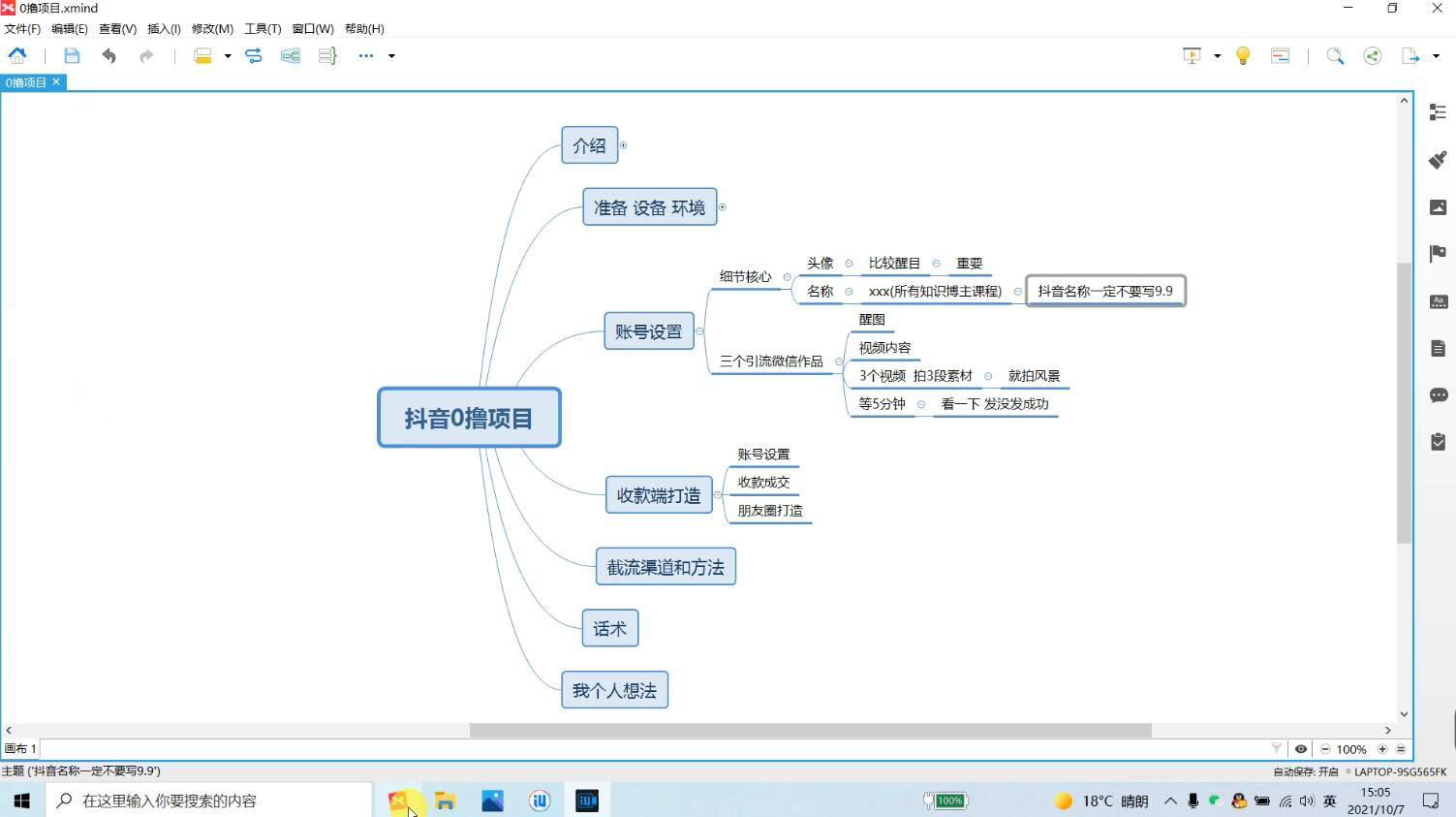Open the Markers panel with the flag icon

pos(1438,253)
